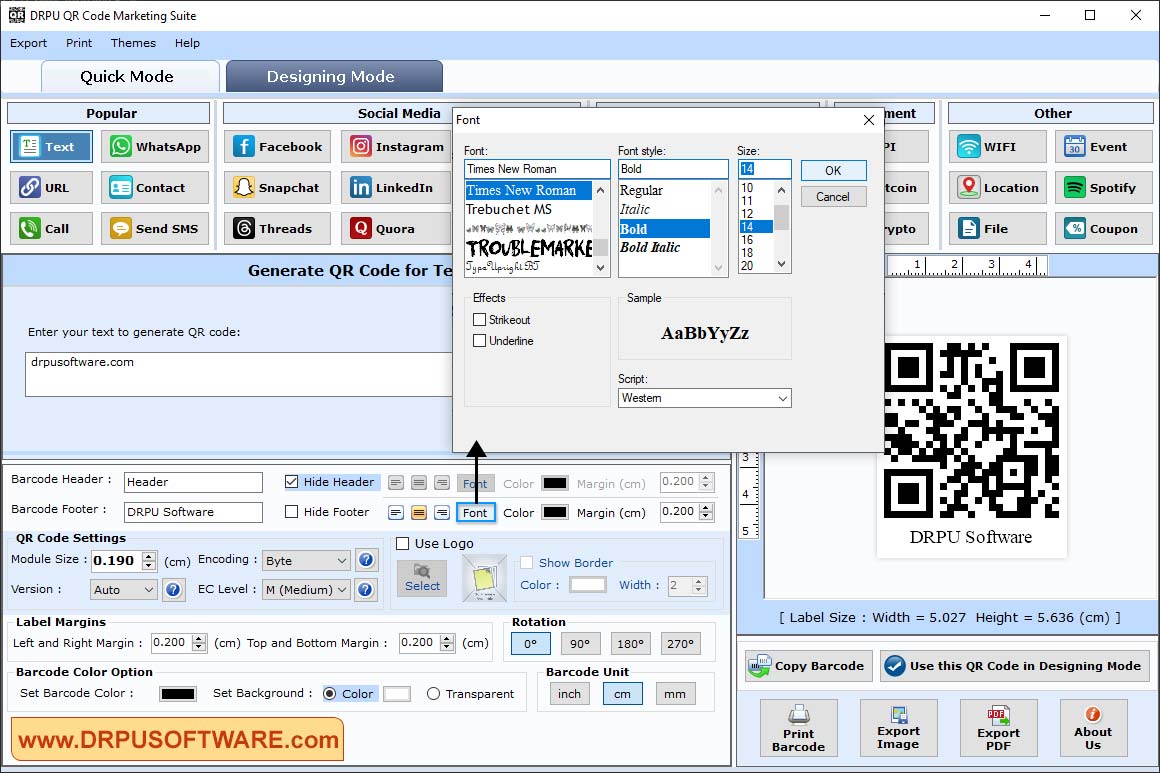Select the File QR code type

997,229
